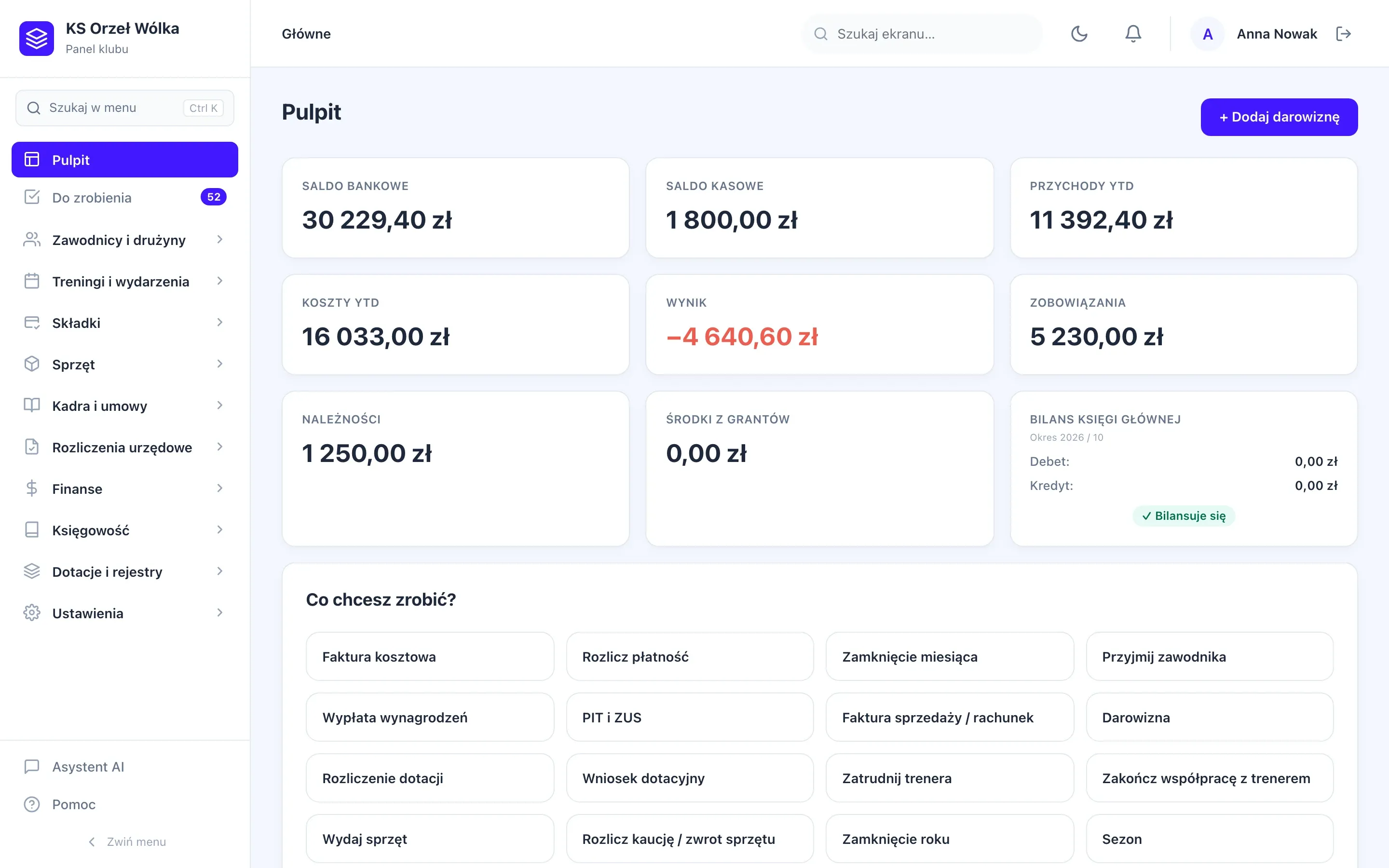Viewport: 1389px width, 868px height.
Task: Click the Treningi i wydarzenia calendar icon
Action: pos(32,281)
